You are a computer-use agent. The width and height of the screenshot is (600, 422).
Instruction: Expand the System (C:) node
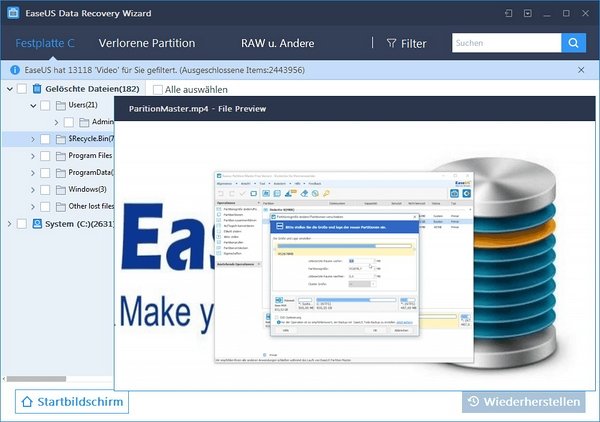click(10, 224)
